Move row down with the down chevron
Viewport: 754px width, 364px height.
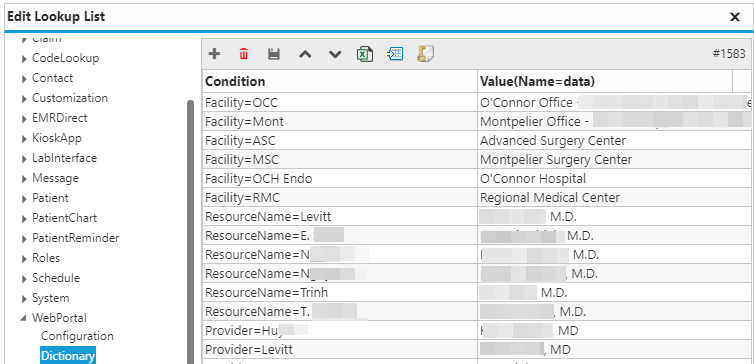coord(335,54)
